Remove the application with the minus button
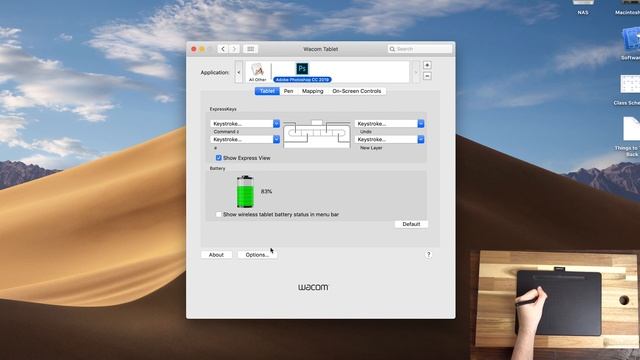The height and width of the screenshot is (360, 640). [427, 76]
